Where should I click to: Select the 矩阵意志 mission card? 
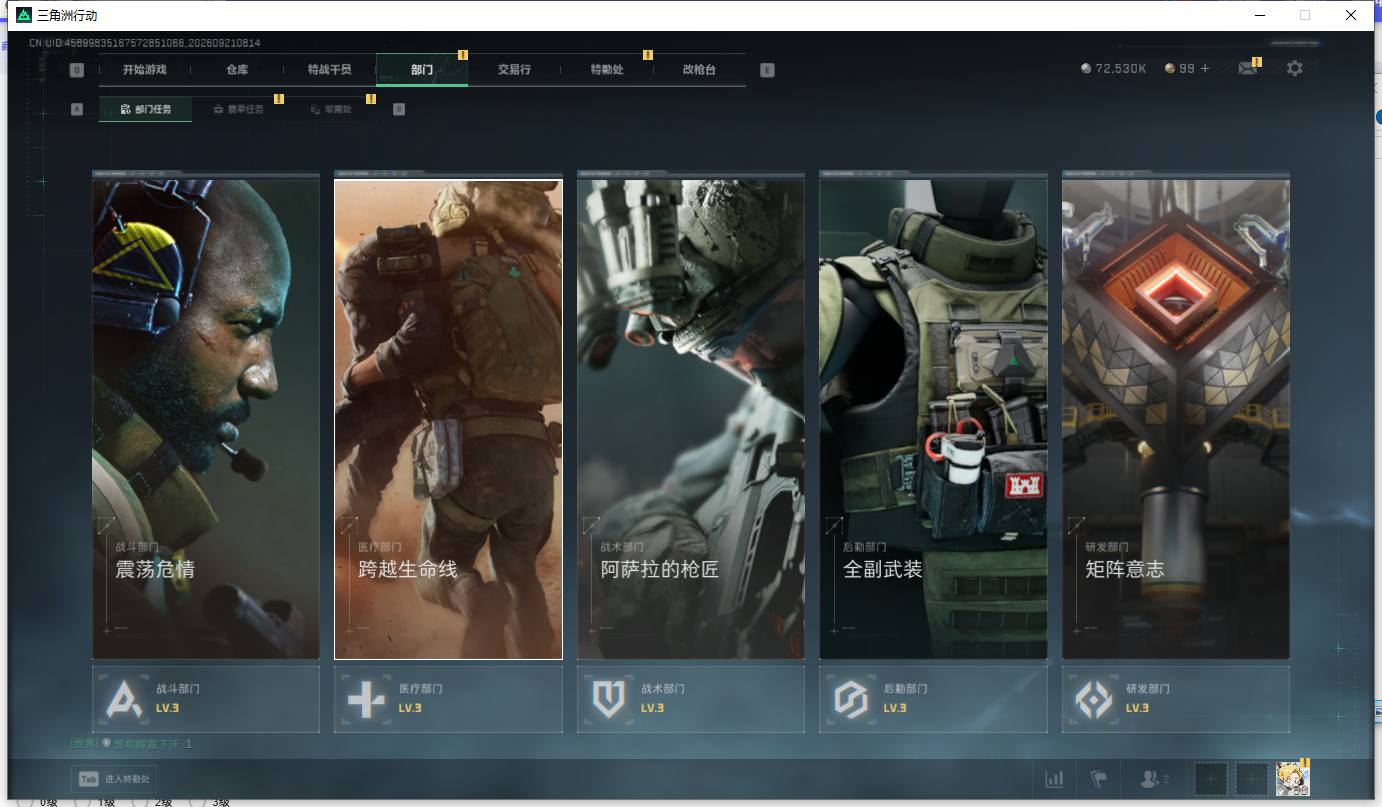1176,419
